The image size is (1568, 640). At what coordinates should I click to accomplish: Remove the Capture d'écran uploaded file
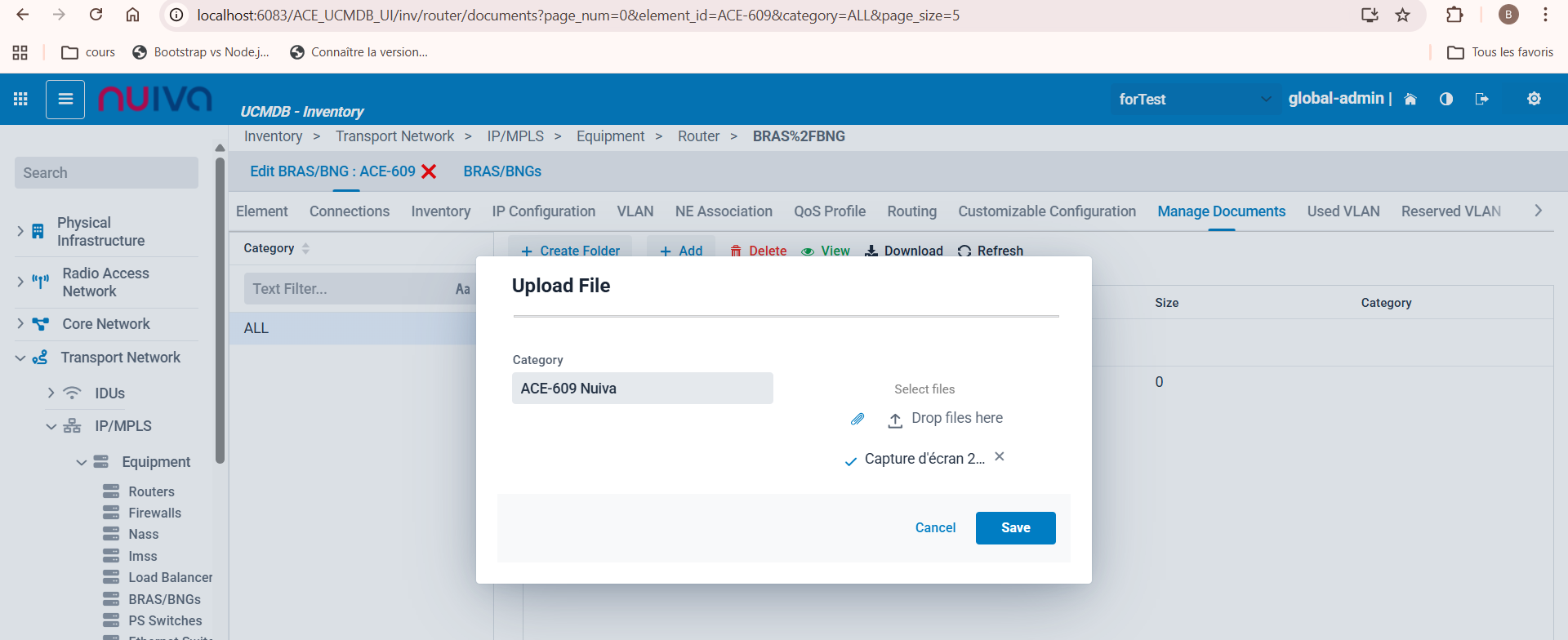coord(1000,457)
